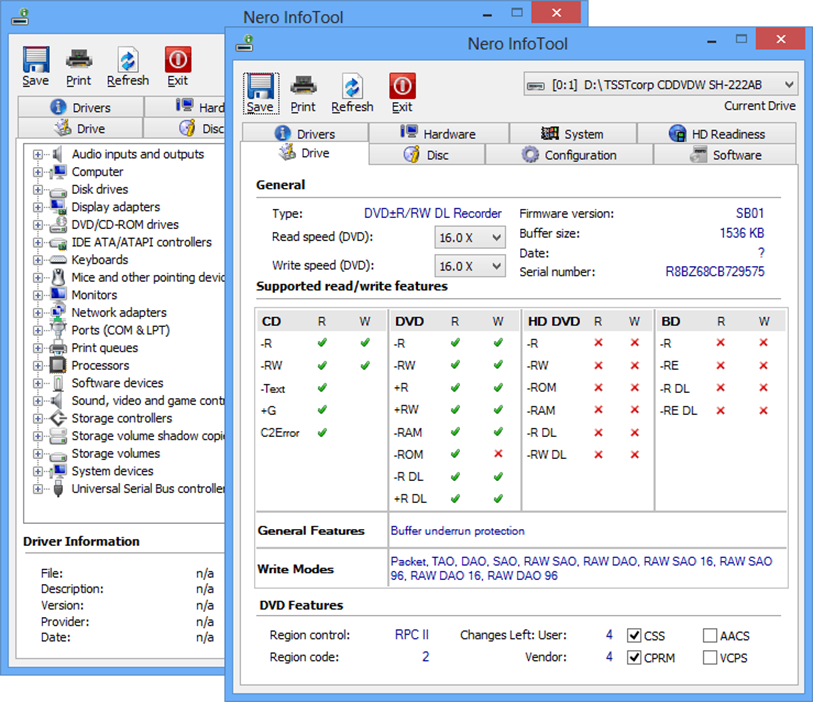Click the Software devices icon

tap(58, 383)
